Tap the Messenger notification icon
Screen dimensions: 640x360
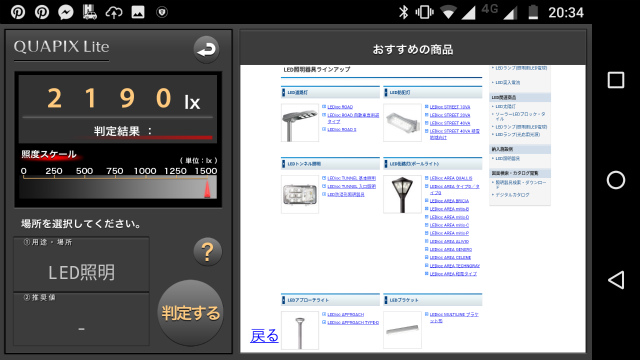[x=65, y=12]
